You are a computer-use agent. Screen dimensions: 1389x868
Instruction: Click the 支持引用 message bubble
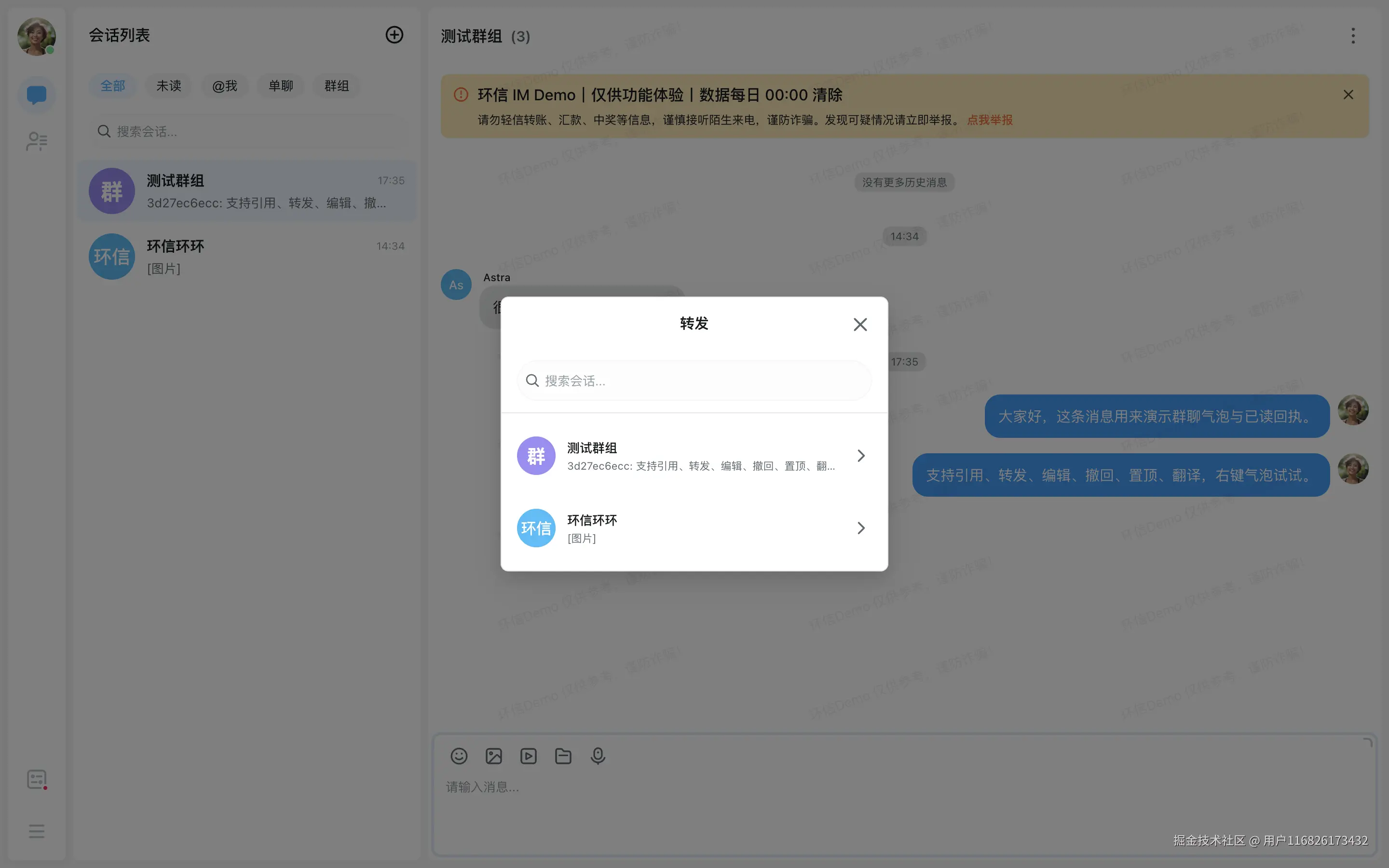(1121, 475)
